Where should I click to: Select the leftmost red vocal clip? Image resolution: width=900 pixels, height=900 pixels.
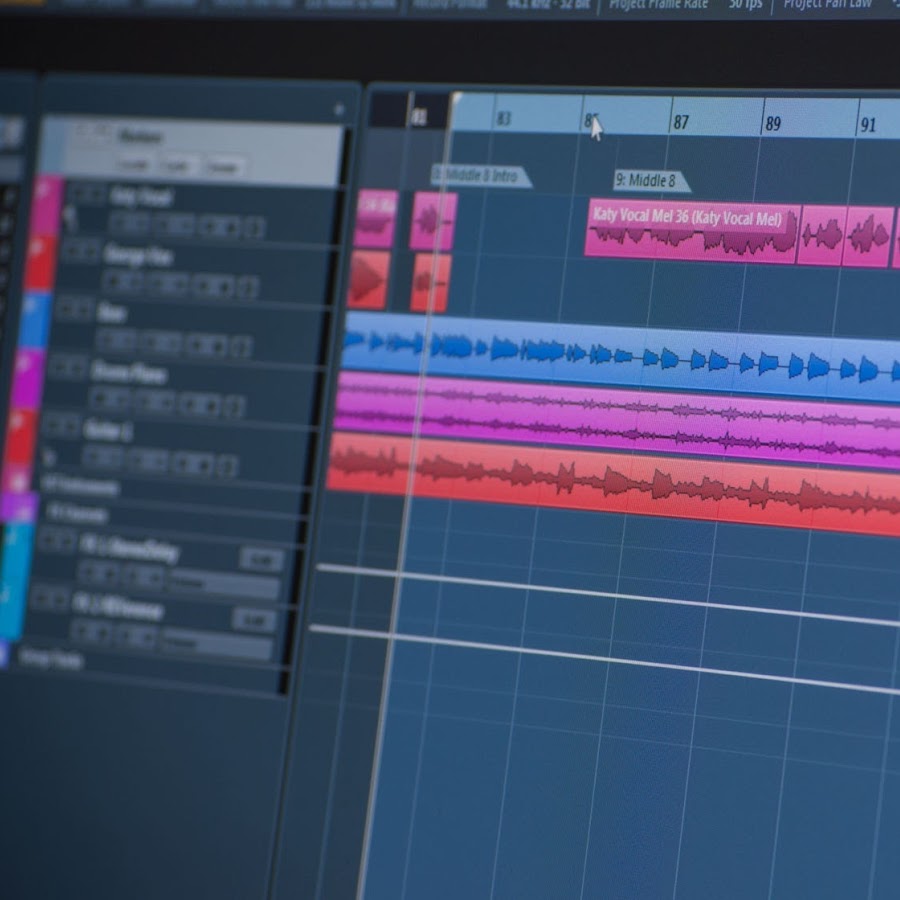(x=369, y=280)
